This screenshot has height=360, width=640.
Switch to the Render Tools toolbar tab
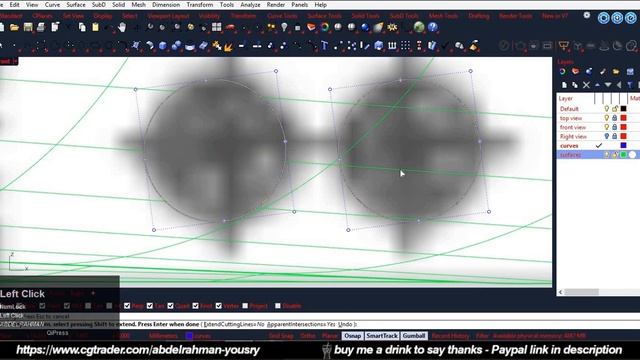[516, 16]
